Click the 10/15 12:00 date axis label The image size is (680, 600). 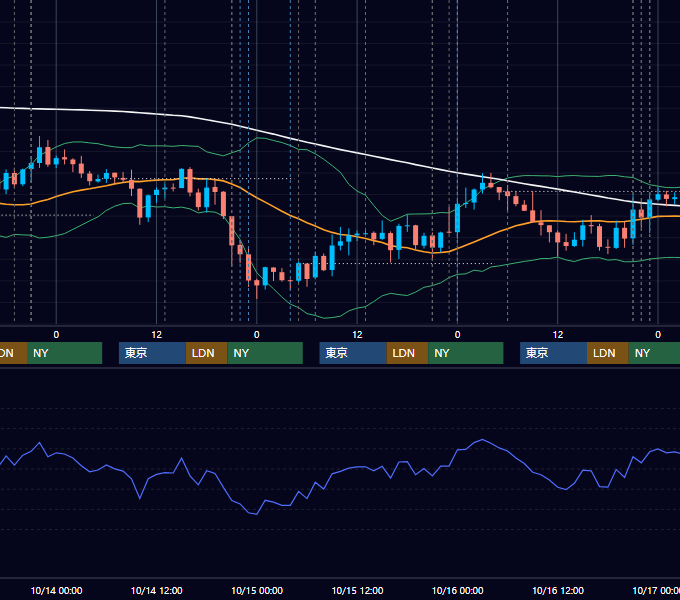click(357, 590)
